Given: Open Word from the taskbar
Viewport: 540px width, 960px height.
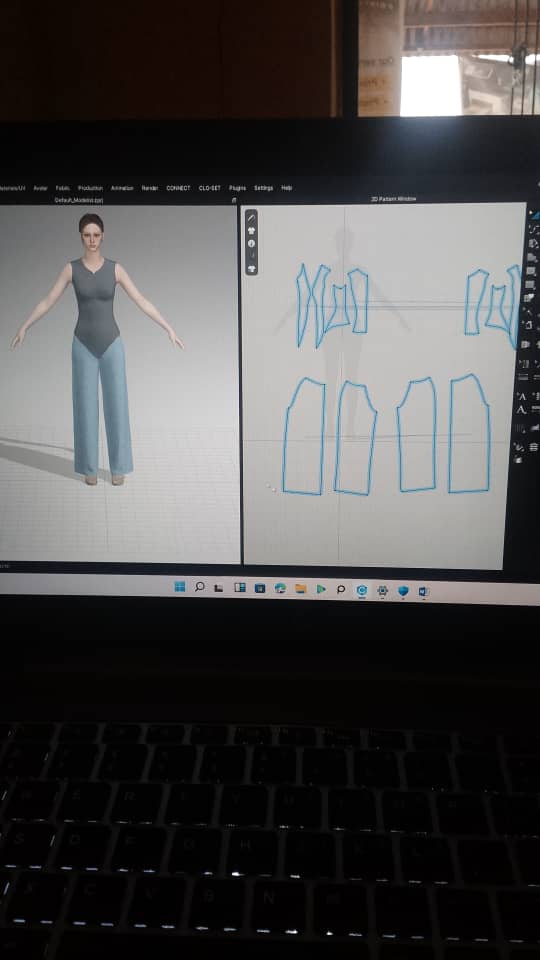Looking at the screenshot, I should 423,591.
